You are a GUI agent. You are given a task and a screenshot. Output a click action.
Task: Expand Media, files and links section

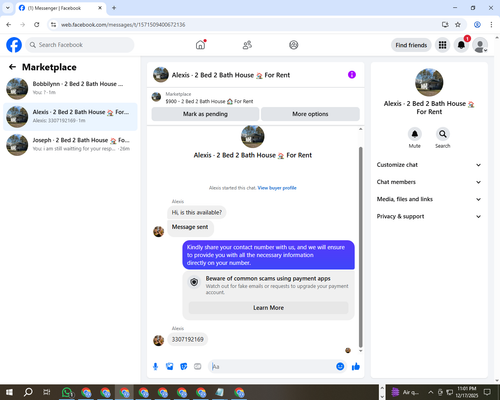(x=429, y=199)
